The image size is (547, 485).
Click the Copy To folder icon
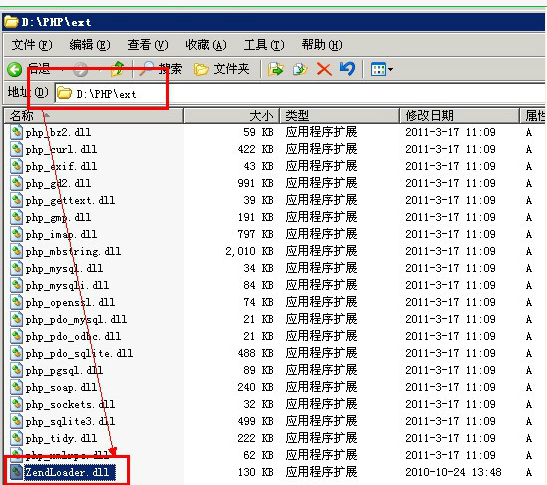click(x=300, y=69)
